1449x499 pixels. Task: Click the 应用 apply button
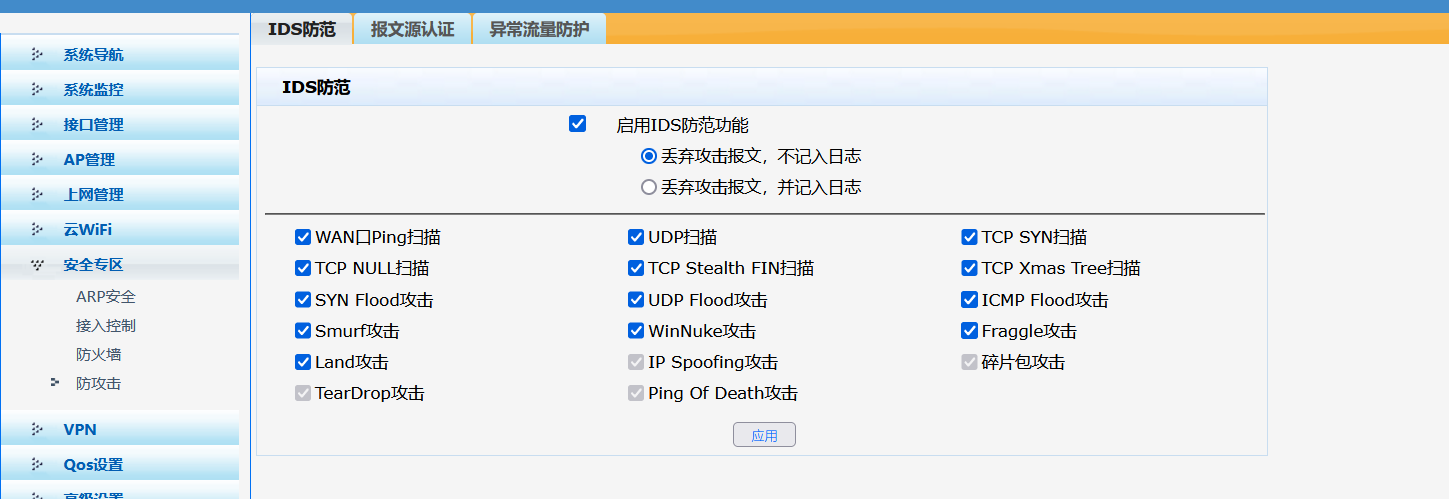[764, 435]
